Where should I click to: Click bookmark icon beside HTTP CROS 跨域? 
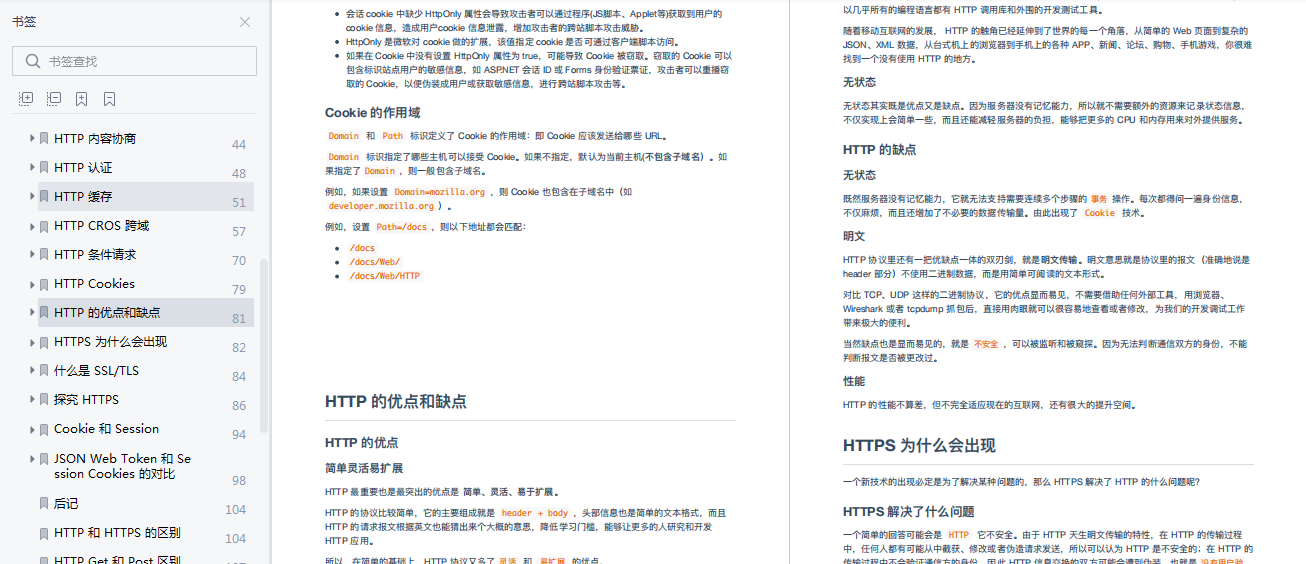pos(44,225)
